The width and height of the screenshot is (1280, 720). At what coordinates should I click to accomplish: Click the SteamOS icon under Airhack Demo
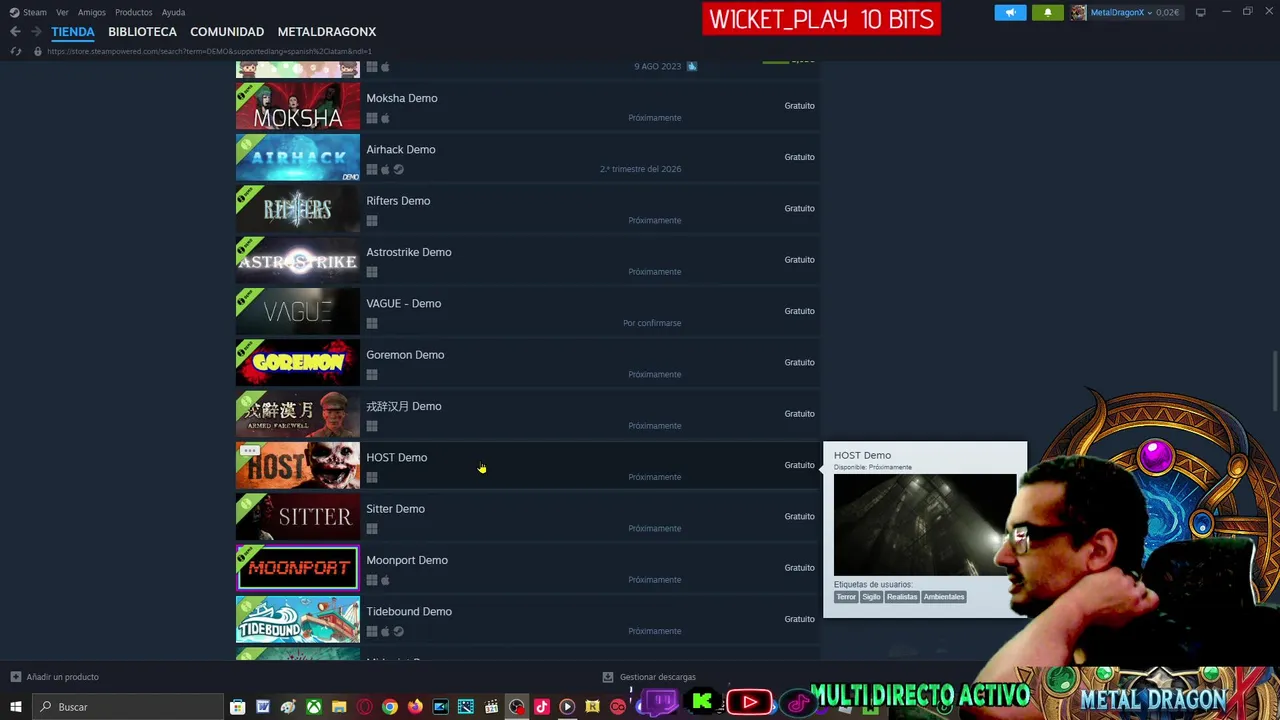(x=398, y=170)
